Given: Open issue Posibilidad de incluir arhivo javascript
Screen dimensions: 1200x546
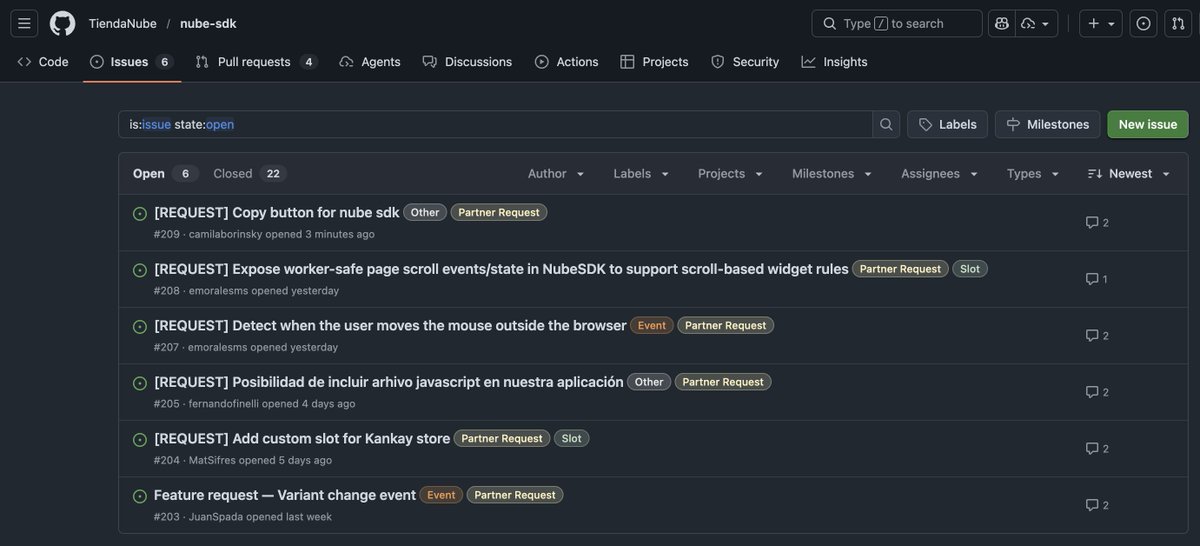Looking at the screenshot, I should (389, 382).
